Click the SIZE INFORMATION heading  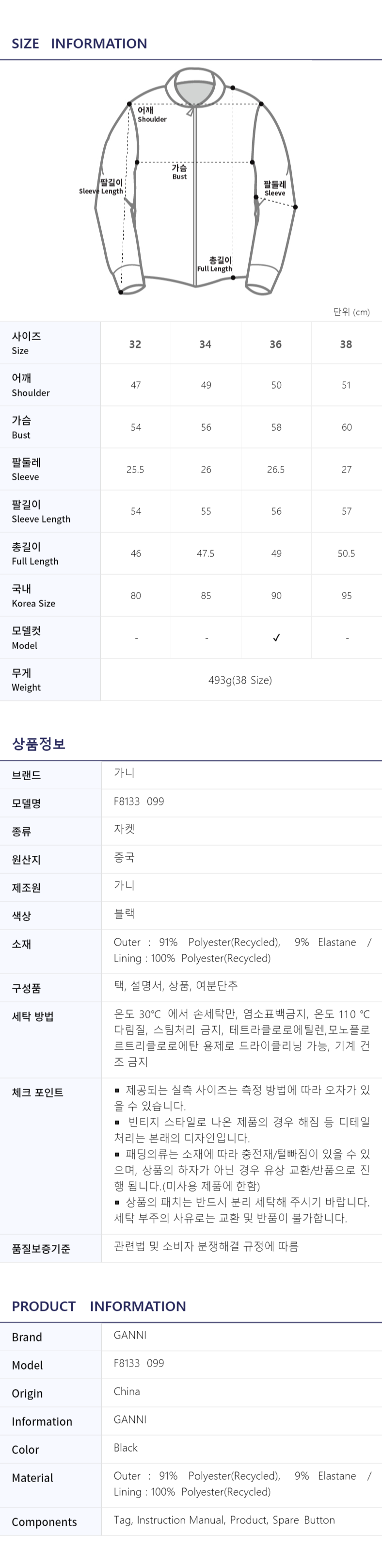click(x=80, y=43)
